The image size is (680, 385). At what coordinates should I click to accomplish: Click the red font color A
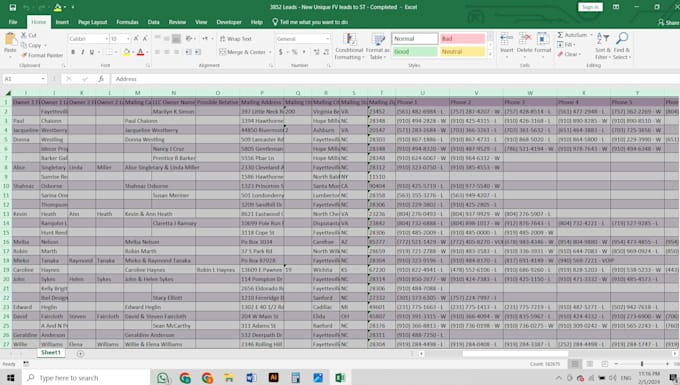pyautogui.click(x=140, y=52)
